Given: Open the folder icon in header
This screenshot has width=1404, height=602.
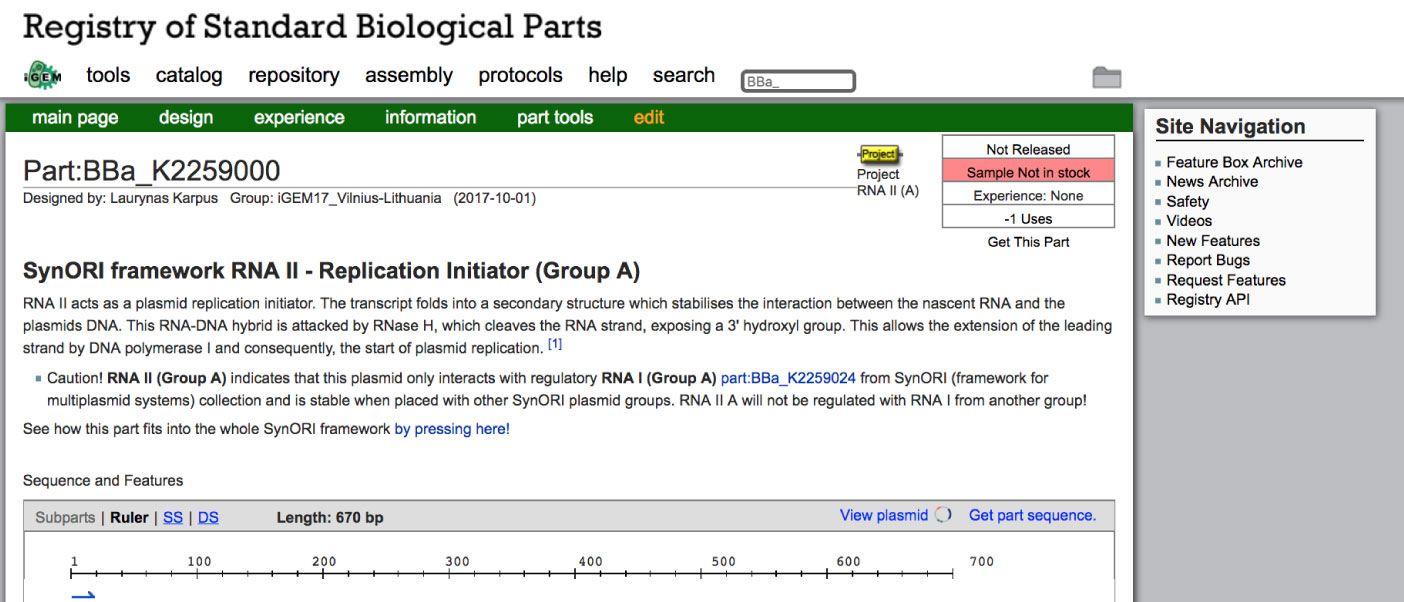Looking at the screenshot, I should tap(1106, 78).
